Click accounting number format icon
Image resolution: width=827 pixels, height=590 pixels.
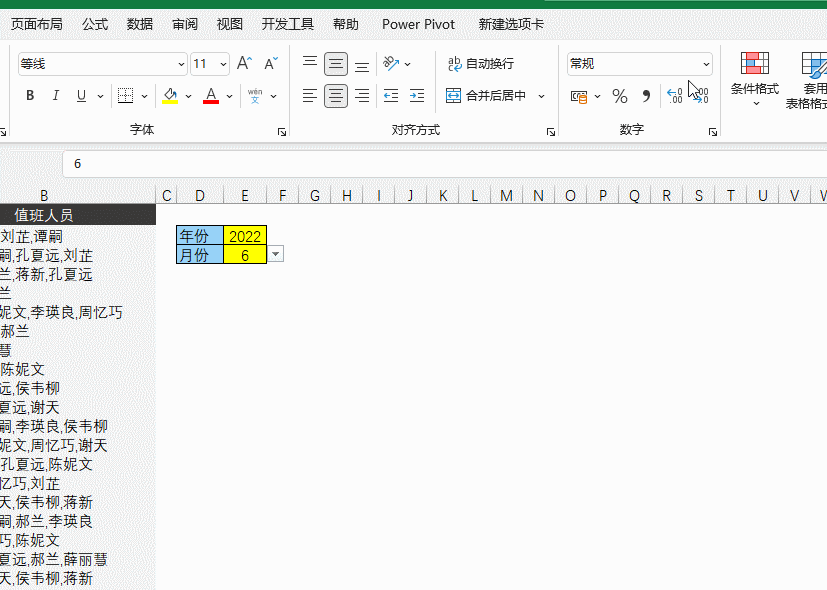coord(579,96)
